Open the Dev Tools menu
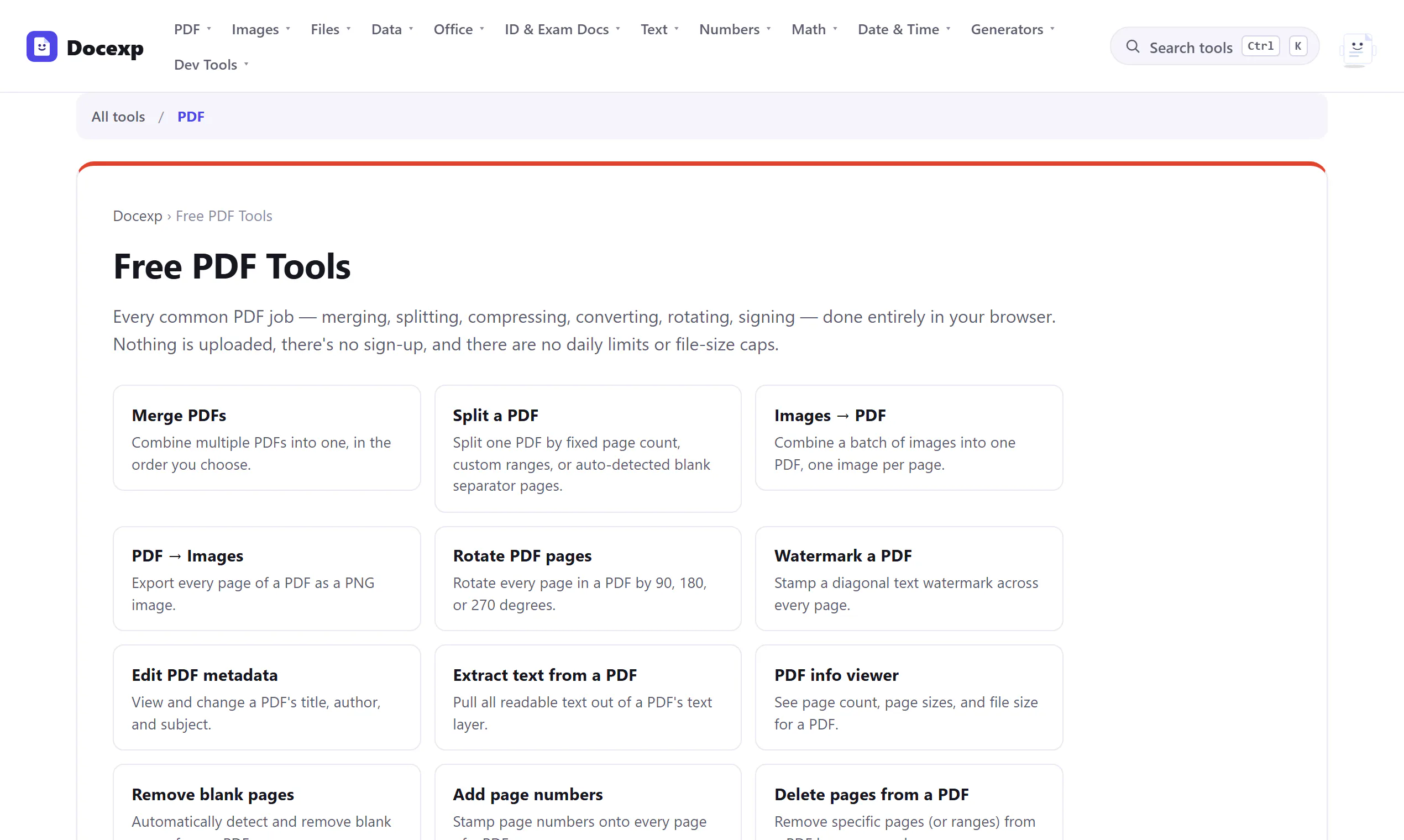 point(211,65)
